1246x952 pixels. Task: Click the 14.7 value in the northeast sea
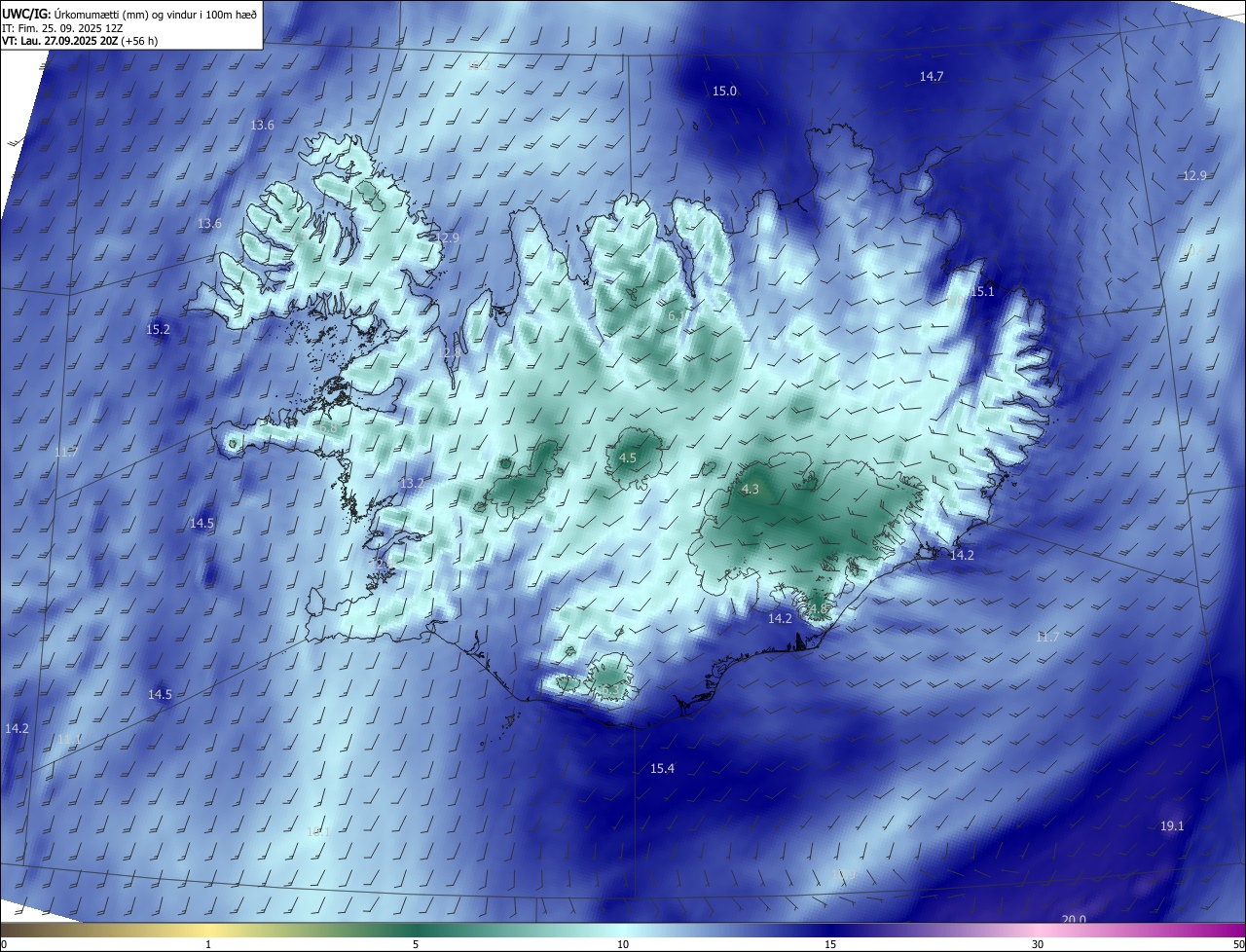coord(932,76)
